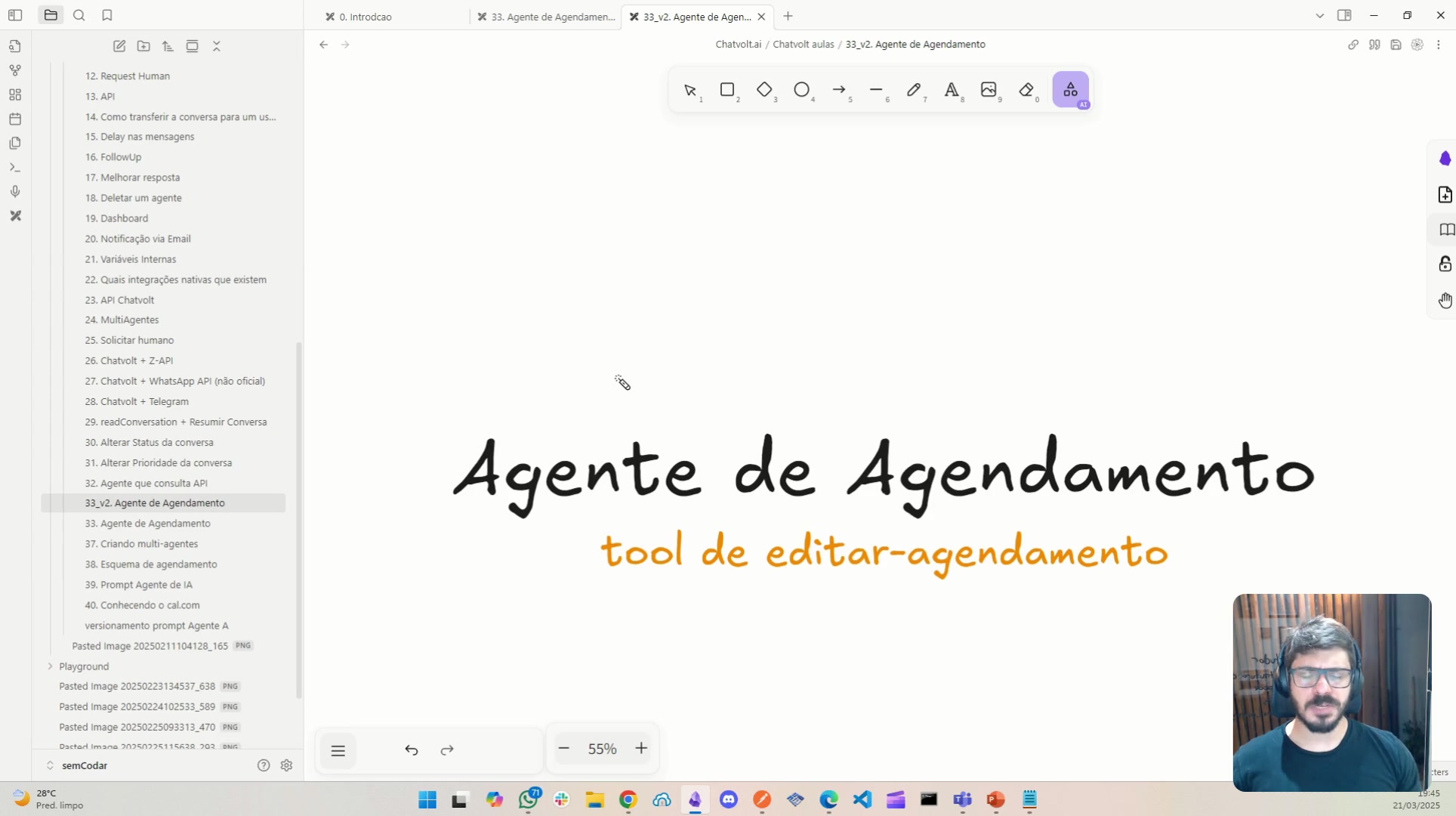Switch to the 0. Introdcao tab
This screenshot has width=1456, height=816.
pyautogui.click(x=366, y=16)
